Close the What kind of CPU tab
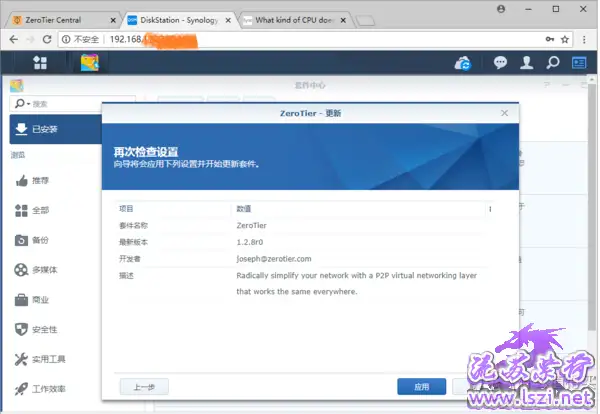This screenshot has width=600, height=414. point(343,20)
